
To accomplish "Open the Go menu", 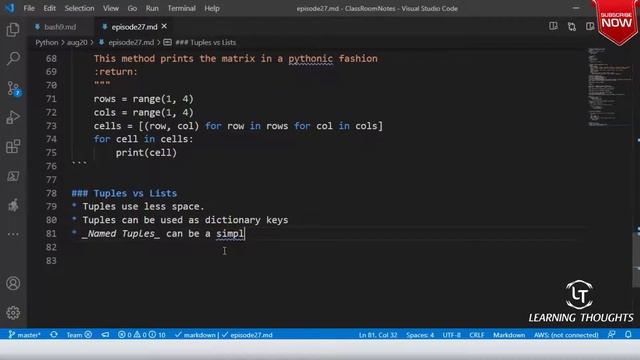I will 132,8.
